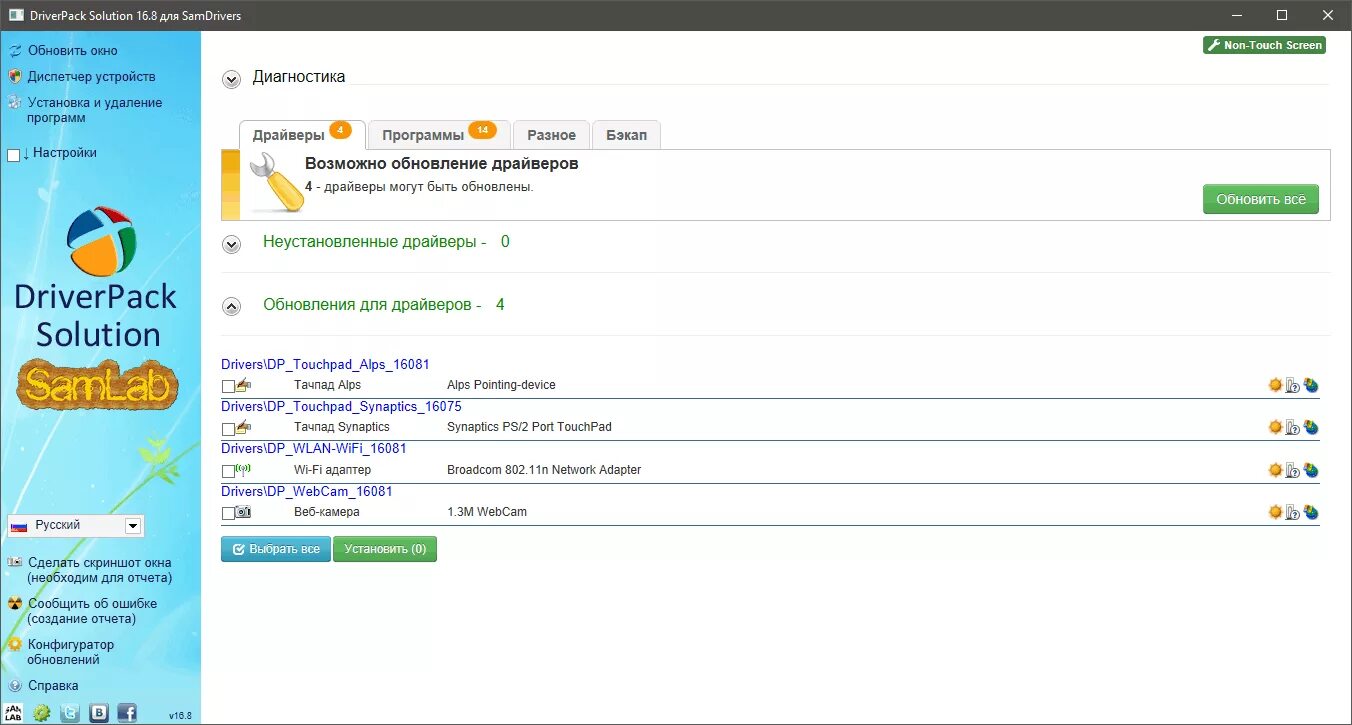
Task: Open the Бэкап tab
Action: 626,135
